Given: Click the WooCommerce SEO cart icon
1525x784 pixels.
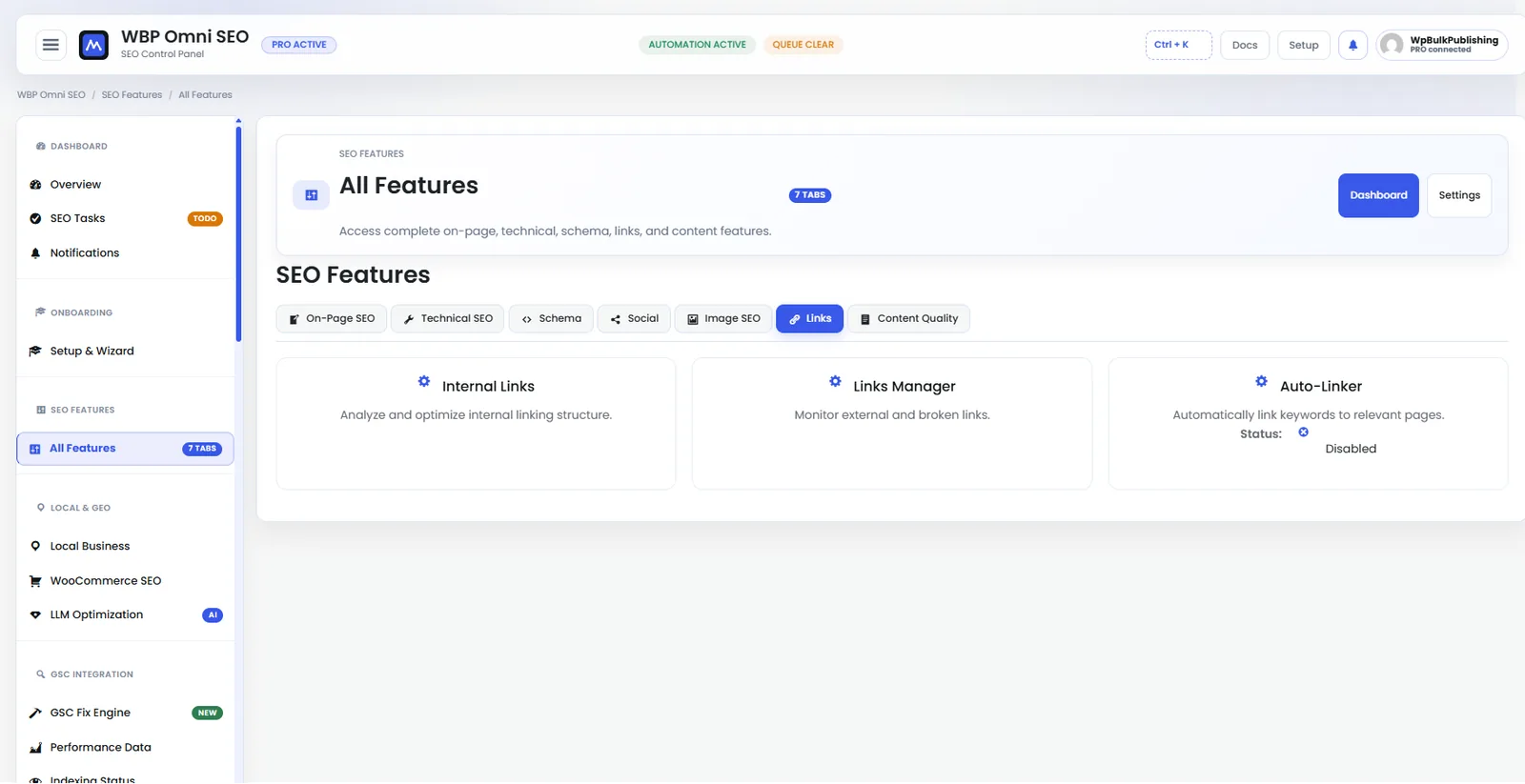Looking at the screenshot, I should coord(35,581).
